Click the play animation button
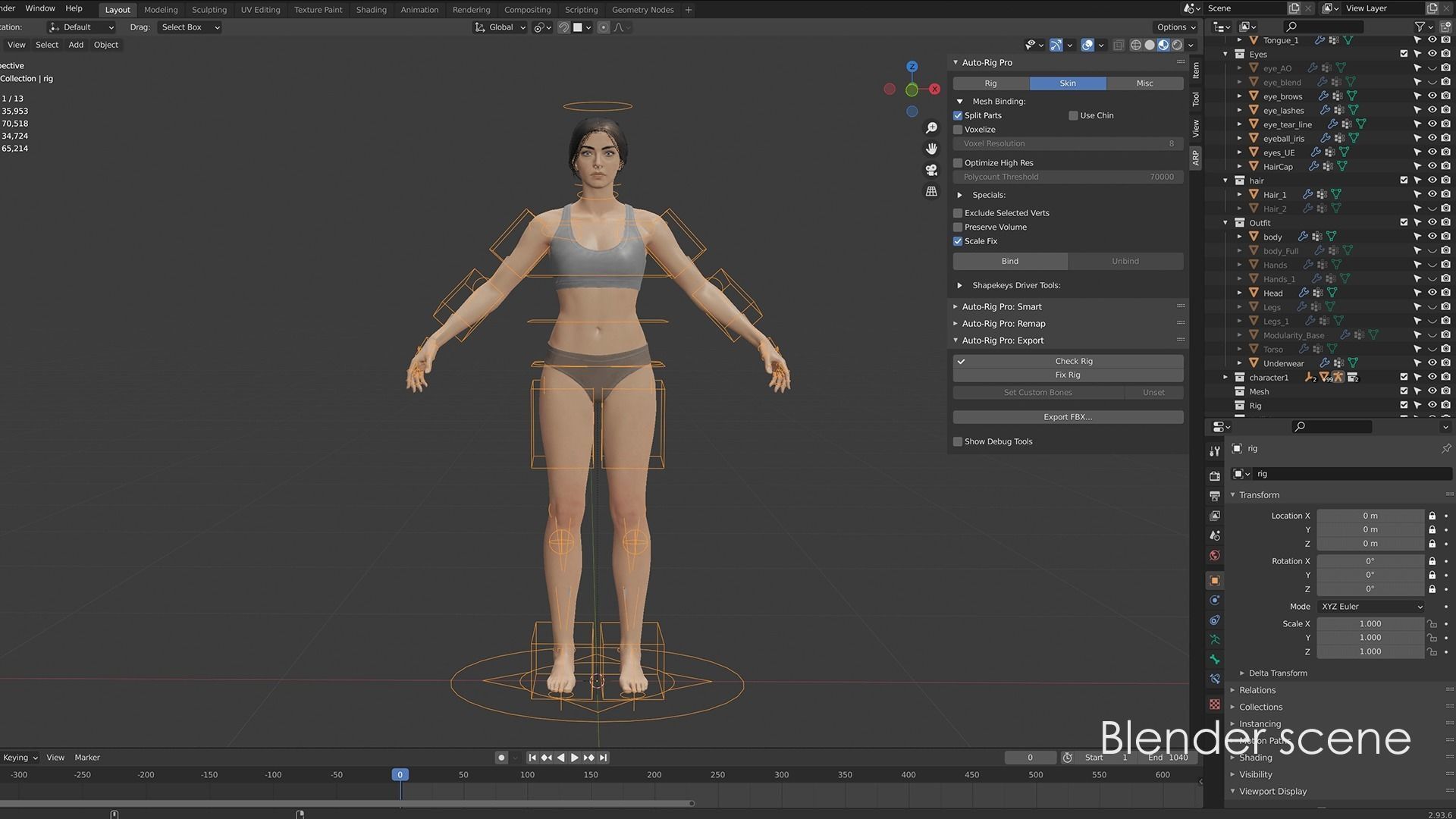Image resolution: width=1456 pixels, height=819 pixels. (x=574, y=758)
